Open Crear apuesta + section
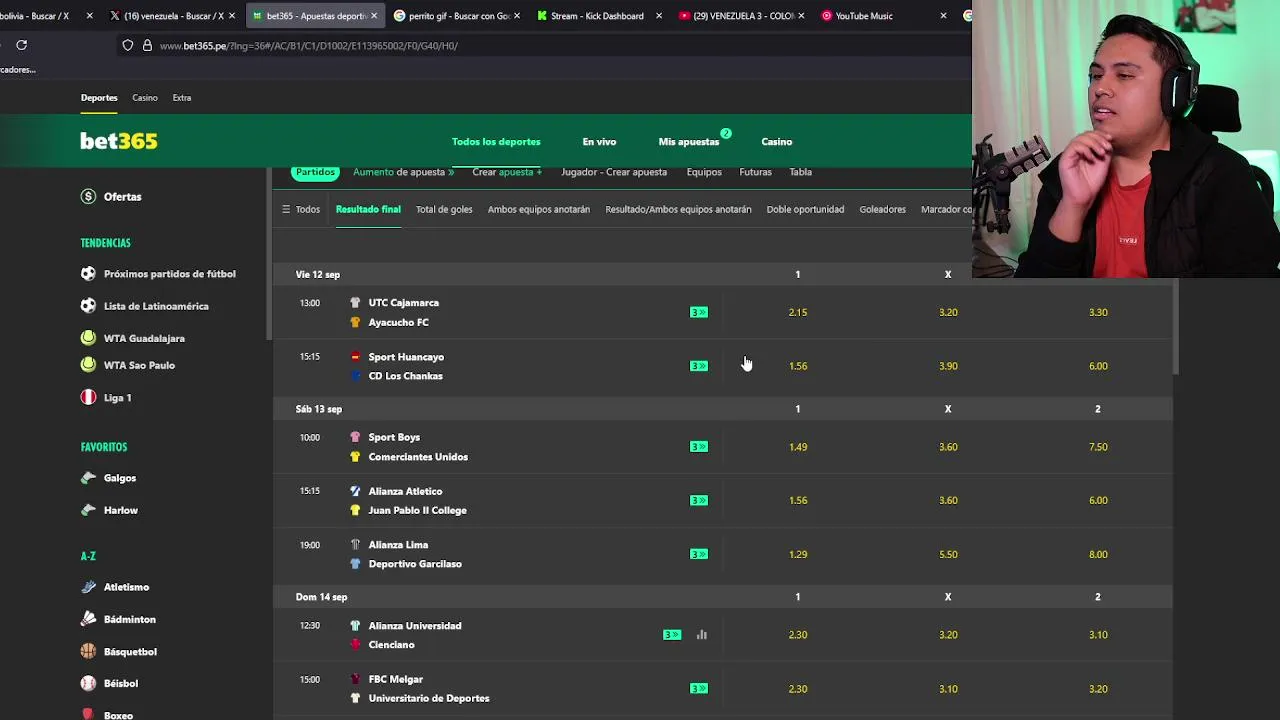Viewport: 1280px width, 720px height. tap(507, 172)
